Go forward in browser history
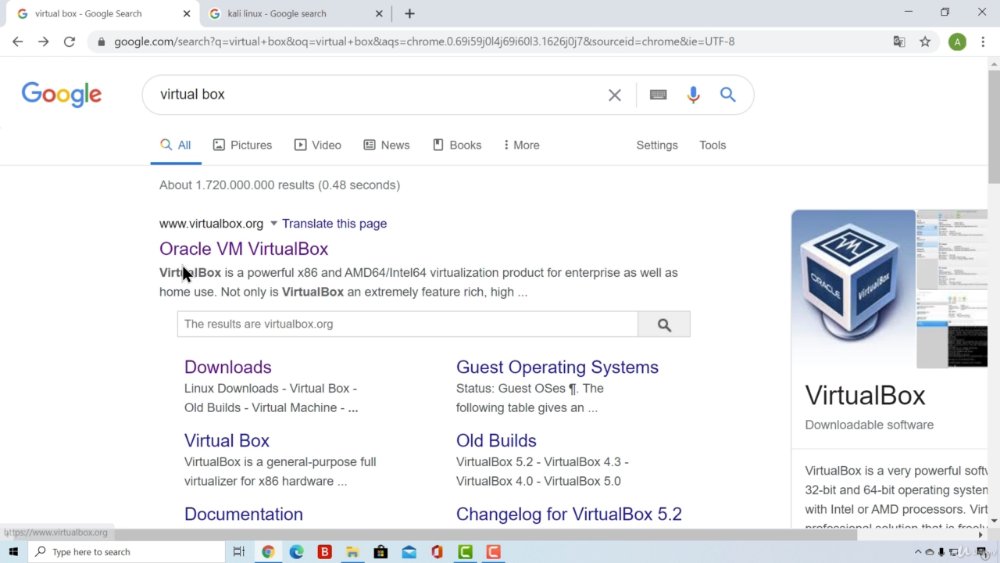 pyautogui.click(x=43, y=41)
